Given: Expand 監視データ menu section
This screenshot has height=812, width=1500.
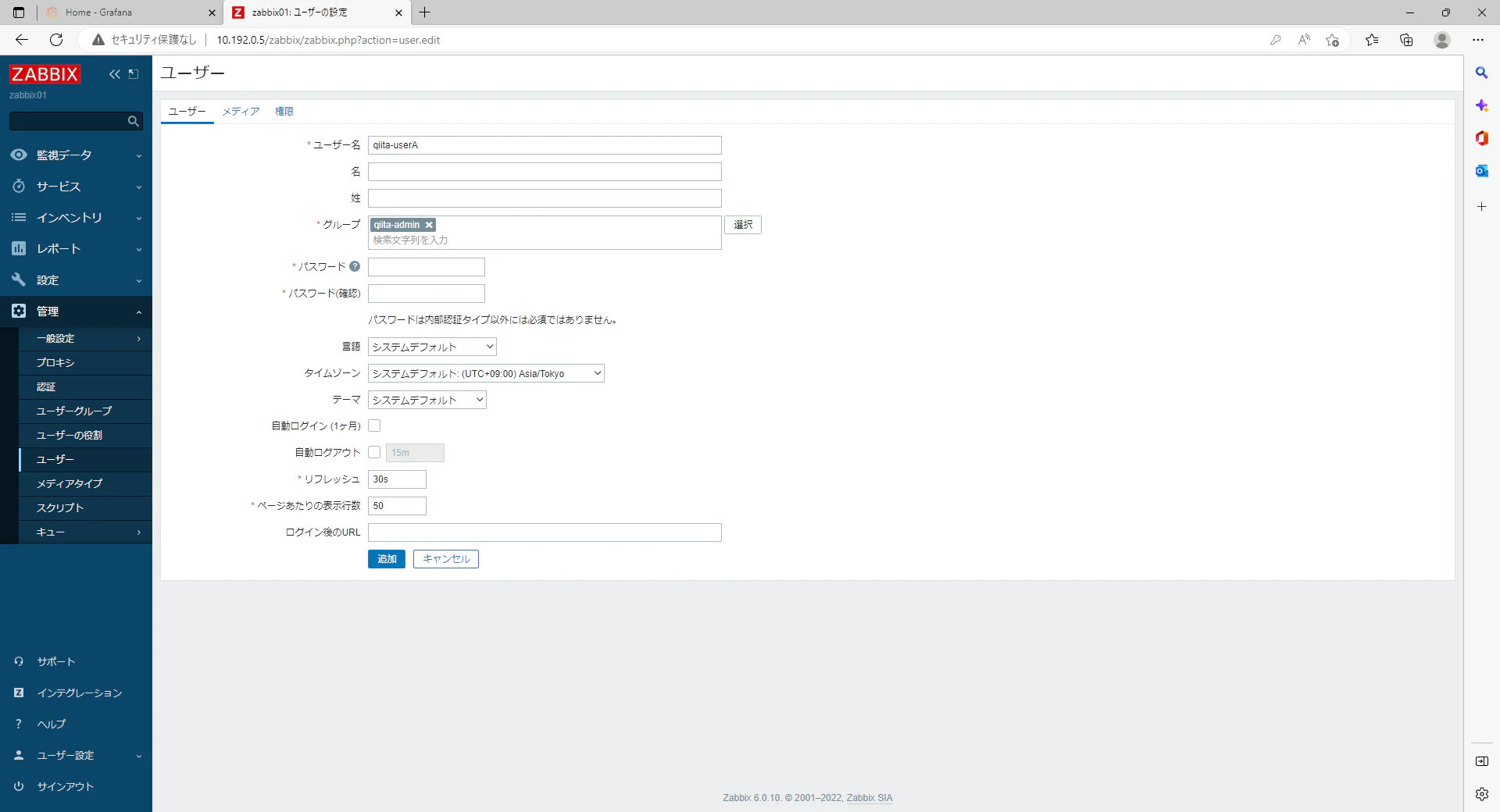Looking at the screenshot, I should [x=76, y=155].
